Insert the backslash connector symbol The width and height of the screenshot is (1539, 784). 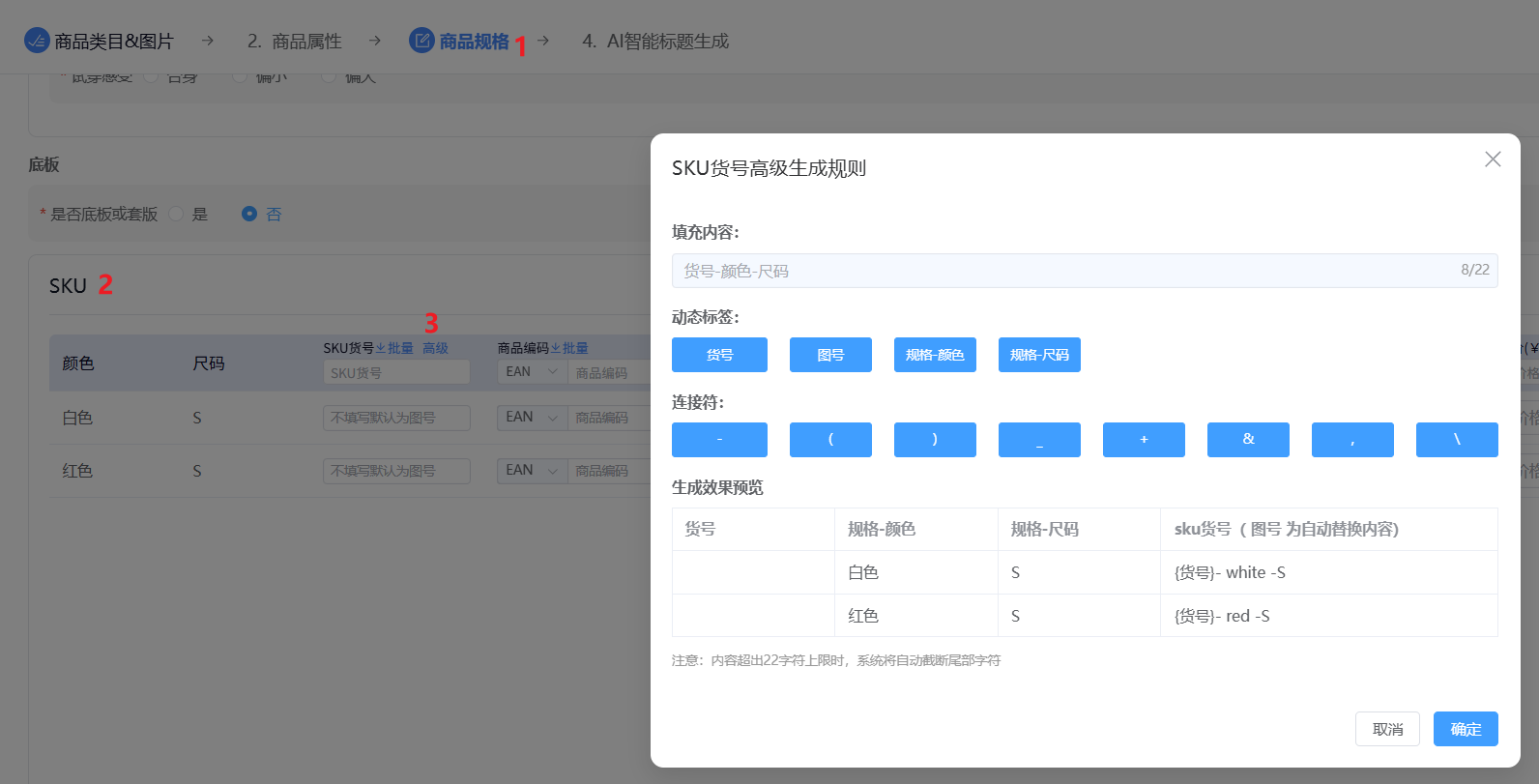[x=1457, y=440]
